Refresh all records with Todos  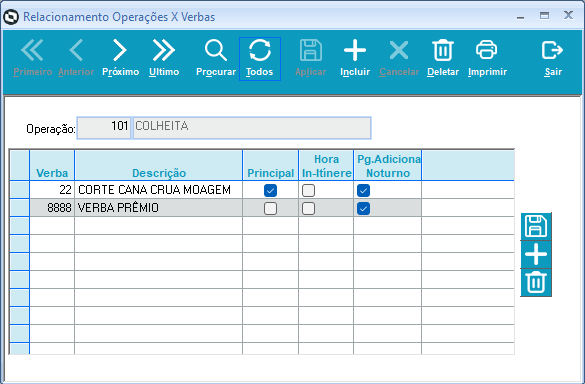tap(260, 59)
